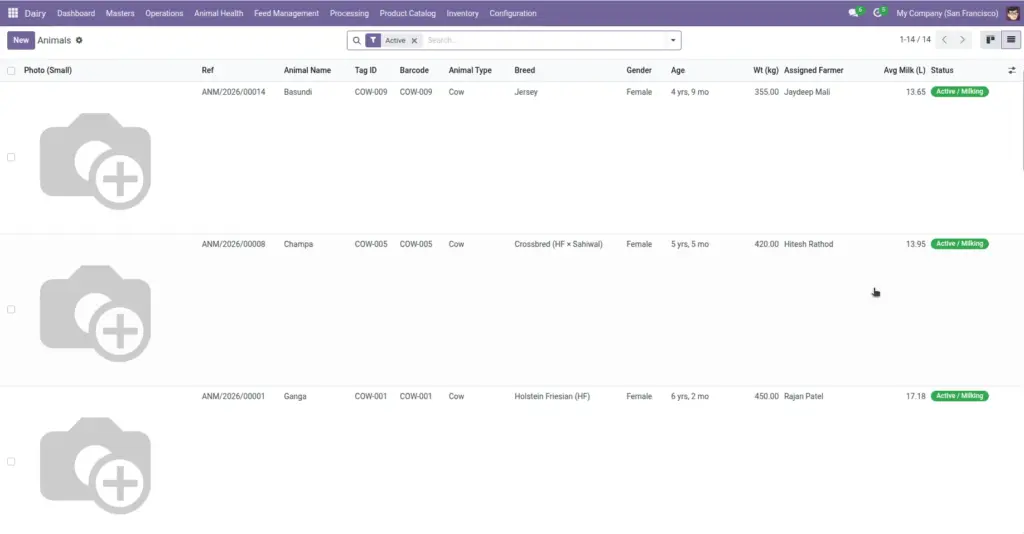
Task: Switch to kanban view
Action: point(990,40)
